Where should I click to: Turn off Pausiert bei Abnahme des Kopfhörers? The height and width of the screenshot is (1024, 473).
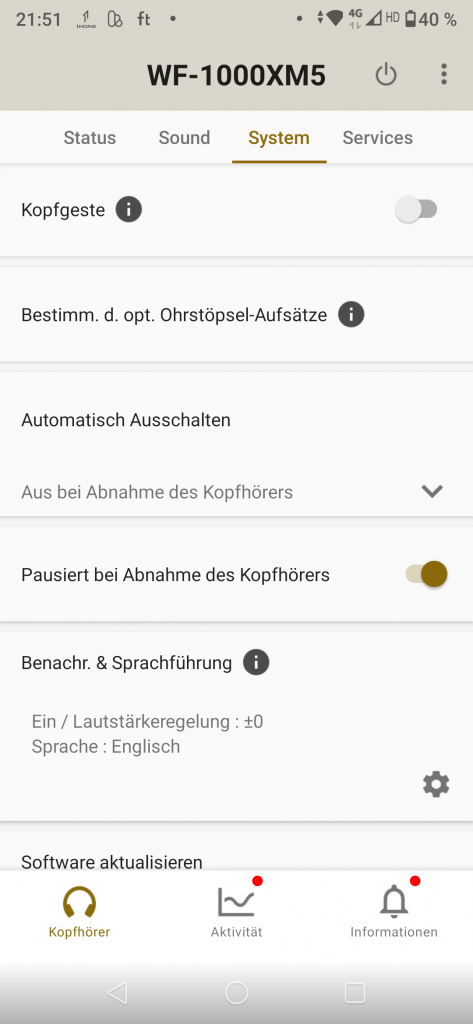click(x=427, y=575)
